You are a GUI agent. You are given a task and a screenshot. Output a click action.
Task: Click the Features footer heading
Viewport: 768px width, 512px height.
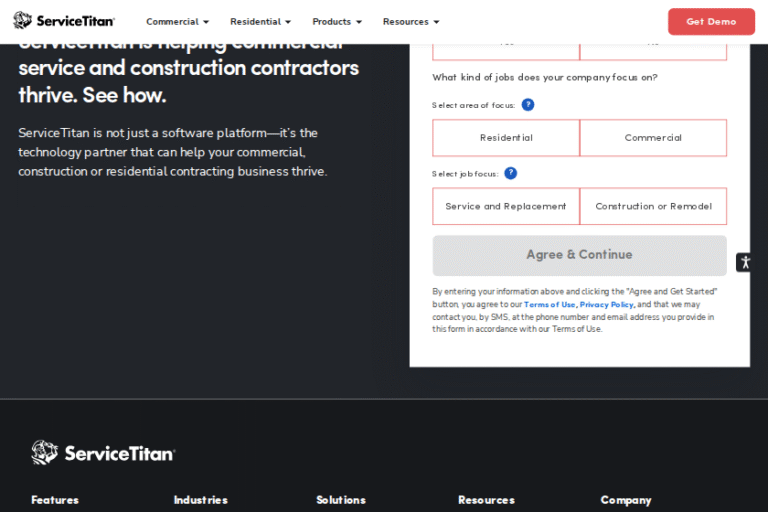point(55,500)
